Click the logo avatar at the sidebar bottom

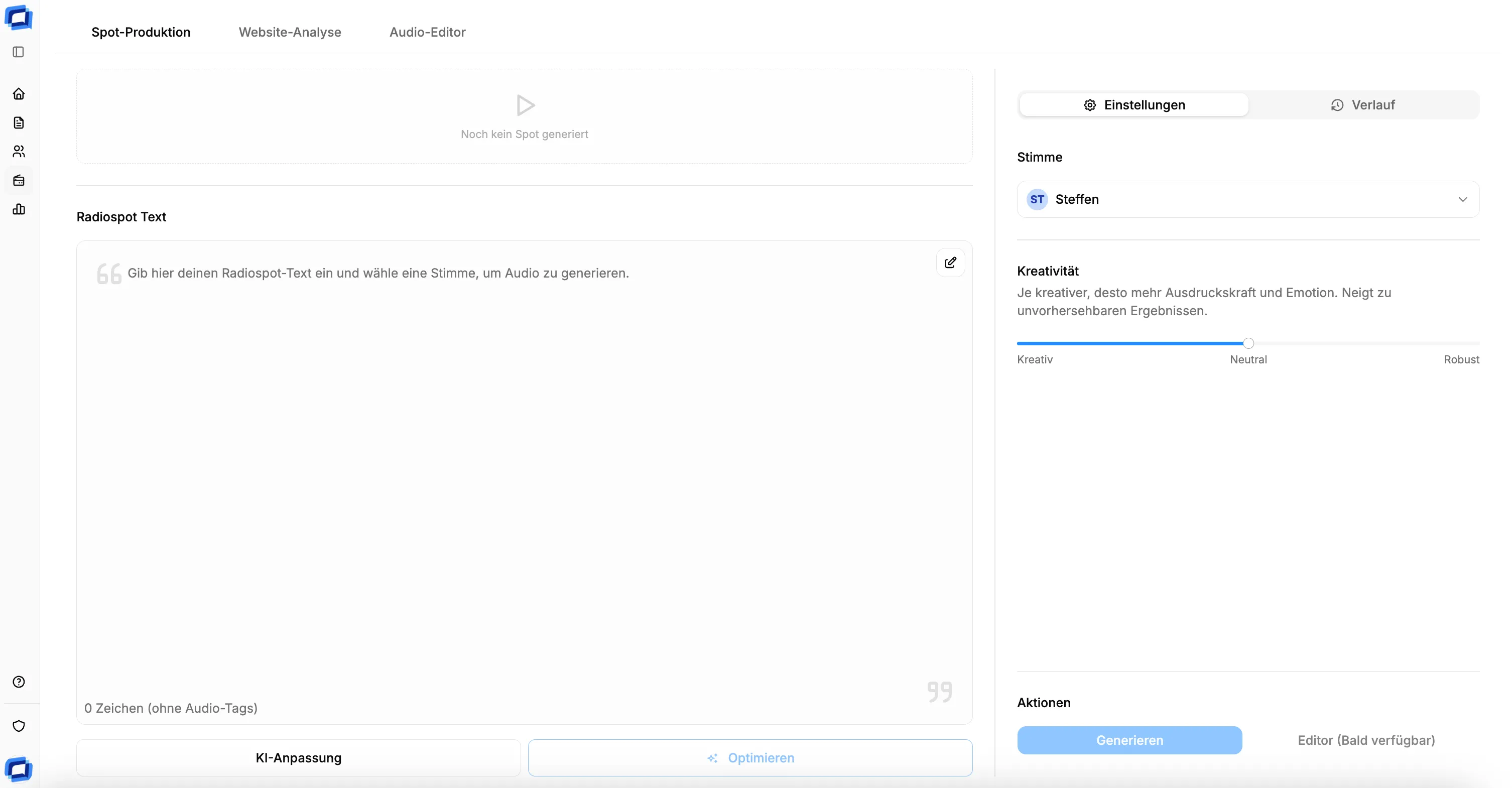pyautogui.click(x=19, y=769)
